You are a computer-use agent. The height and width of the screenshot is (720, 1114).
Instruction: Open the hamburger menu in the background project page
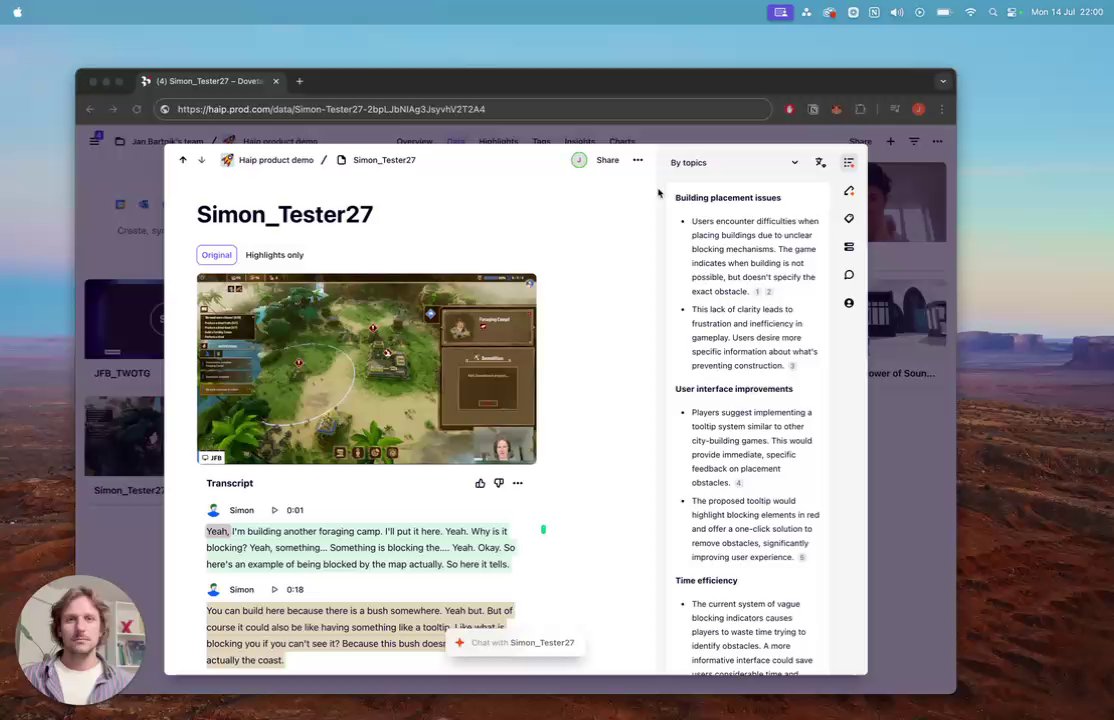pyautogui.click(x=94, y=140)
